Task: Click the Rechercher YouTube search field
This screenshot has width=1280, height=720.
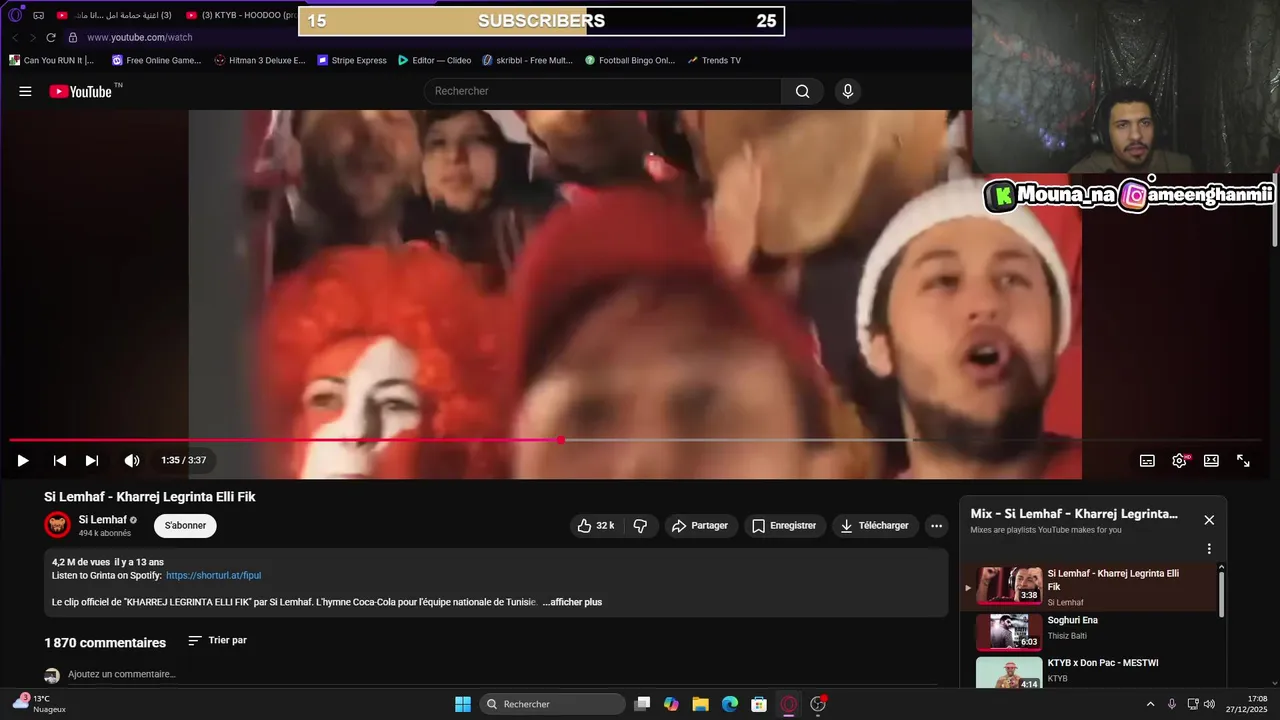Action: (603, 91)
